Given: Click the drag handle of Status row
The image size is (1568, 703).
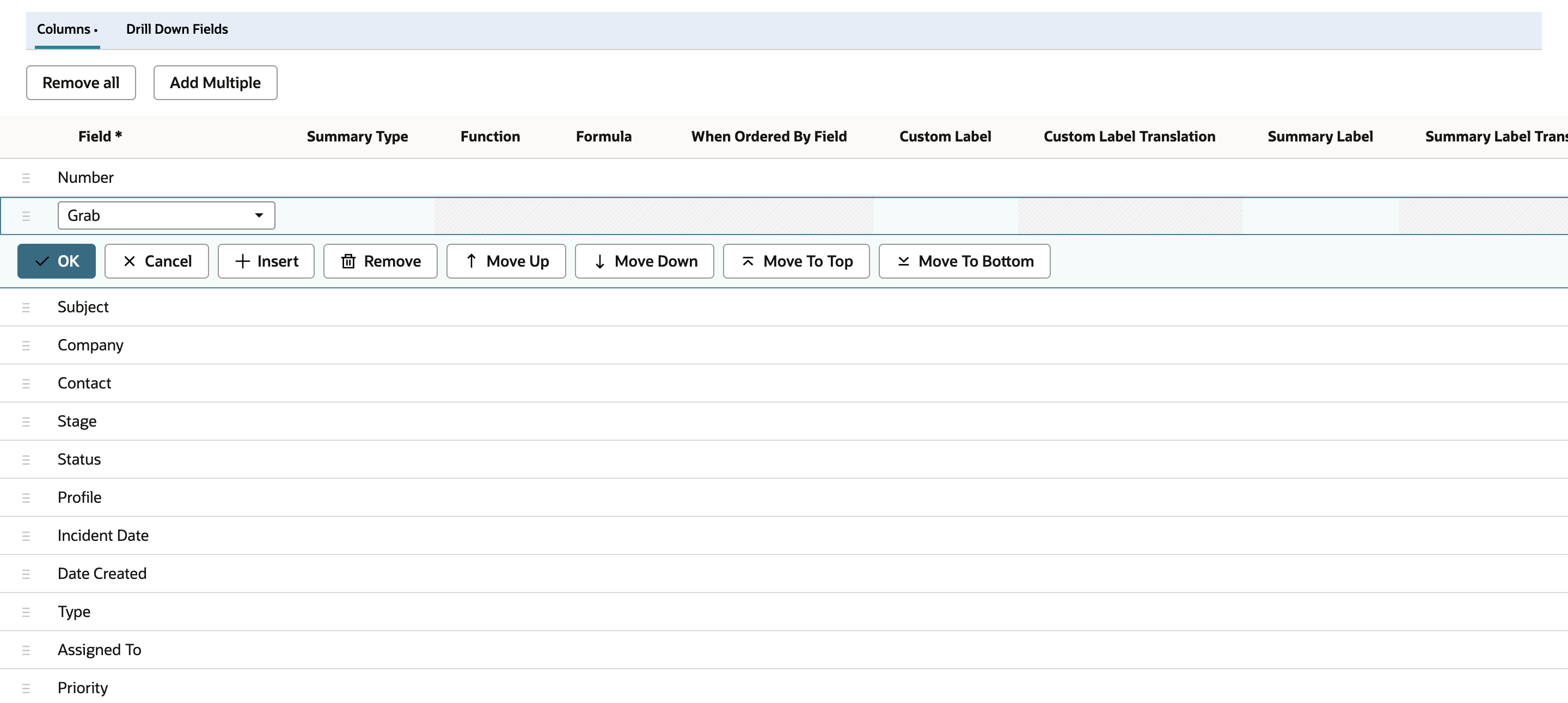Looking at the screenshot, I should tap(26, 460).
